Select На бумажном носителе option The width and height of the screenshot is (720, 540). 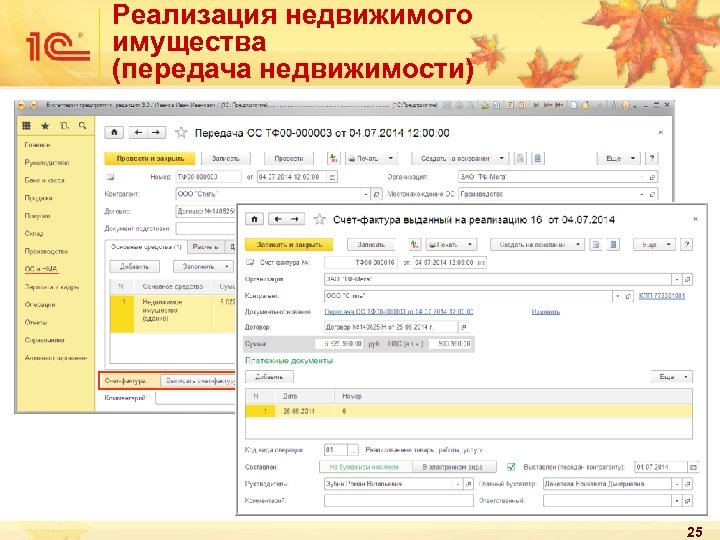point(364,467)
